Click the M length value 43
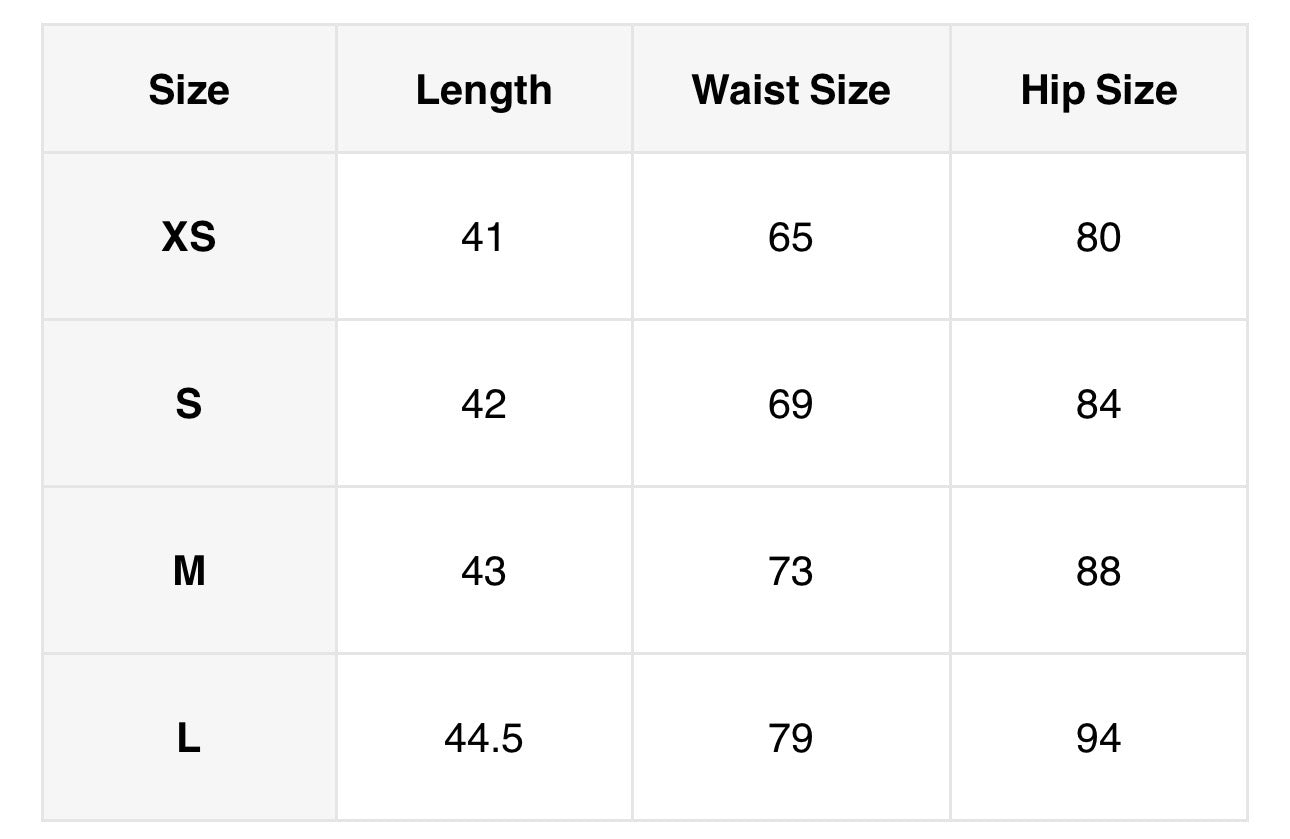 point(484,572)
